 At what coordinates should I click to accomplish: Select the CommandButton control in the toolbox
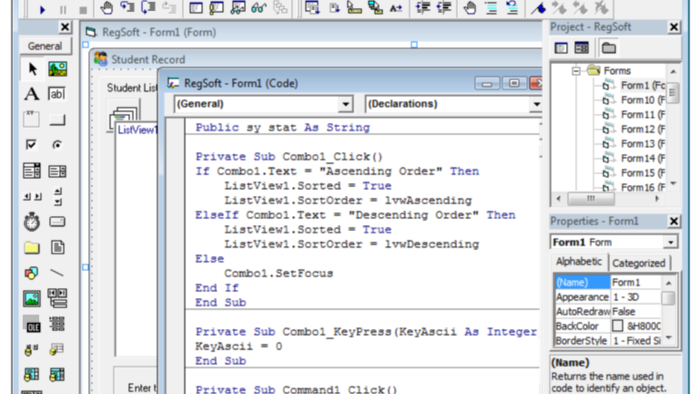pyautogui.click(x=57, y=120)
